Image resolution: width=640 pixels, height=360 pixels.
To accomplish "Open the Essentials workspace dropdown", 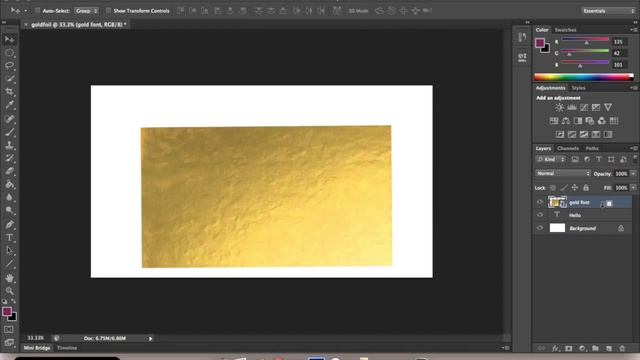I will [608, 11].
